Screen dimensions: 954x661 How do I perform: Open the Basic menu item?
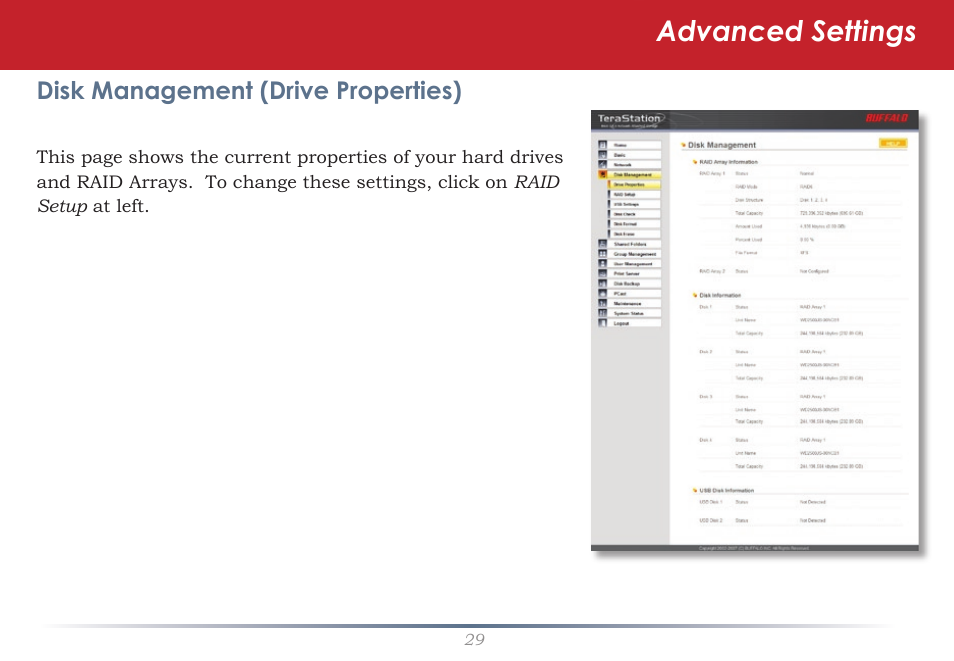coord(635,155)
